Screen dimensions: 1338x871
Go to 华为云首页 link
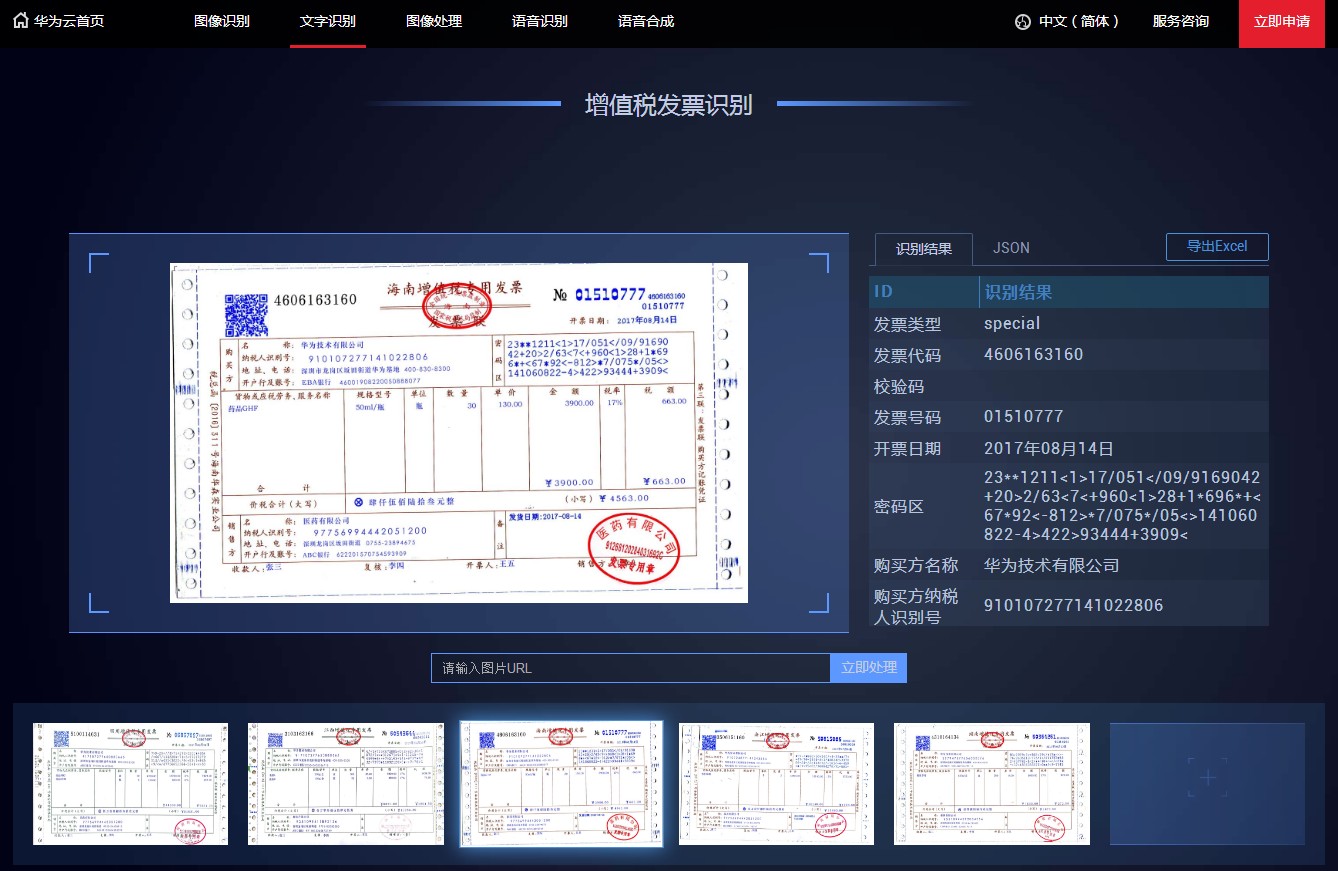69,21
